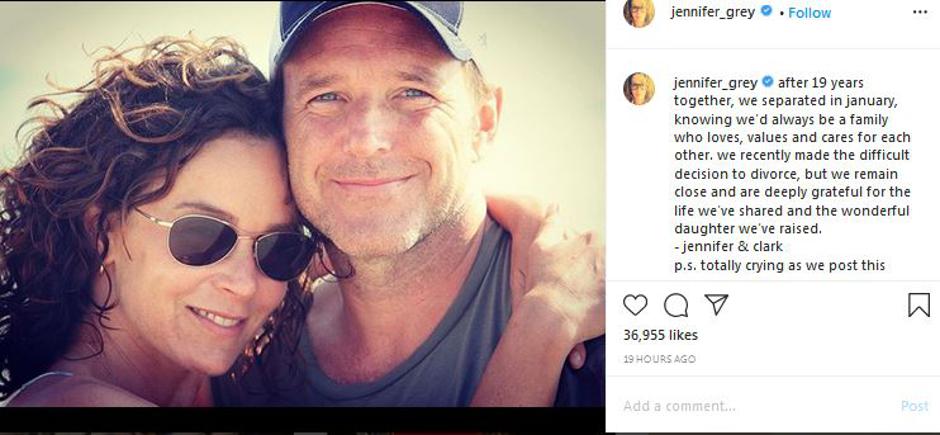Screen dimensions: 940x435
Task: Click the caption text 'after 19 years together'
Action: coord(820,82)
